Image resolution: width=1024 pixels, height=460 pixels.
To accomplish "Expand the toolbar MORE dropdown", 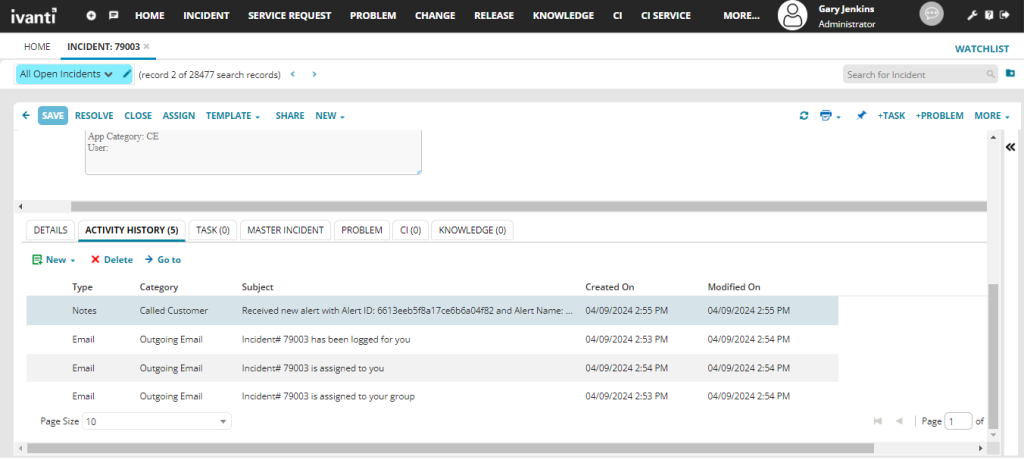I will coord(992,116).
